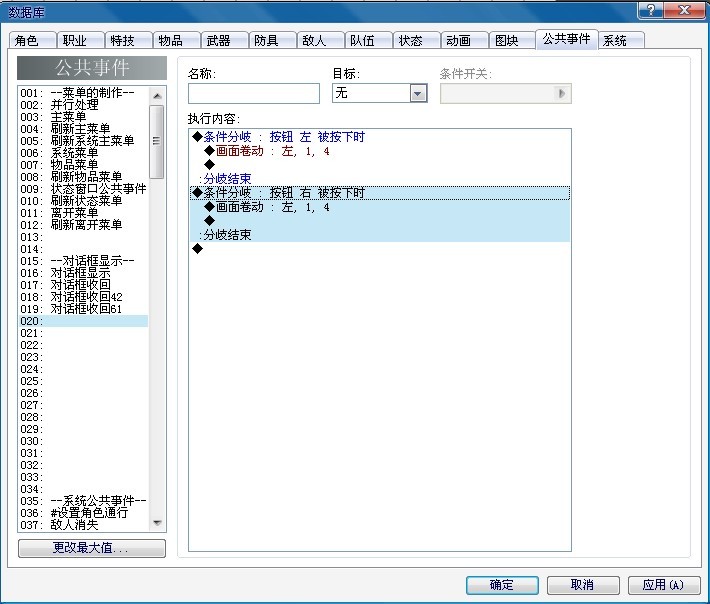The height and width of the screenshot is (604, 710).
Task: Select empty event 013
Action: 83,237
